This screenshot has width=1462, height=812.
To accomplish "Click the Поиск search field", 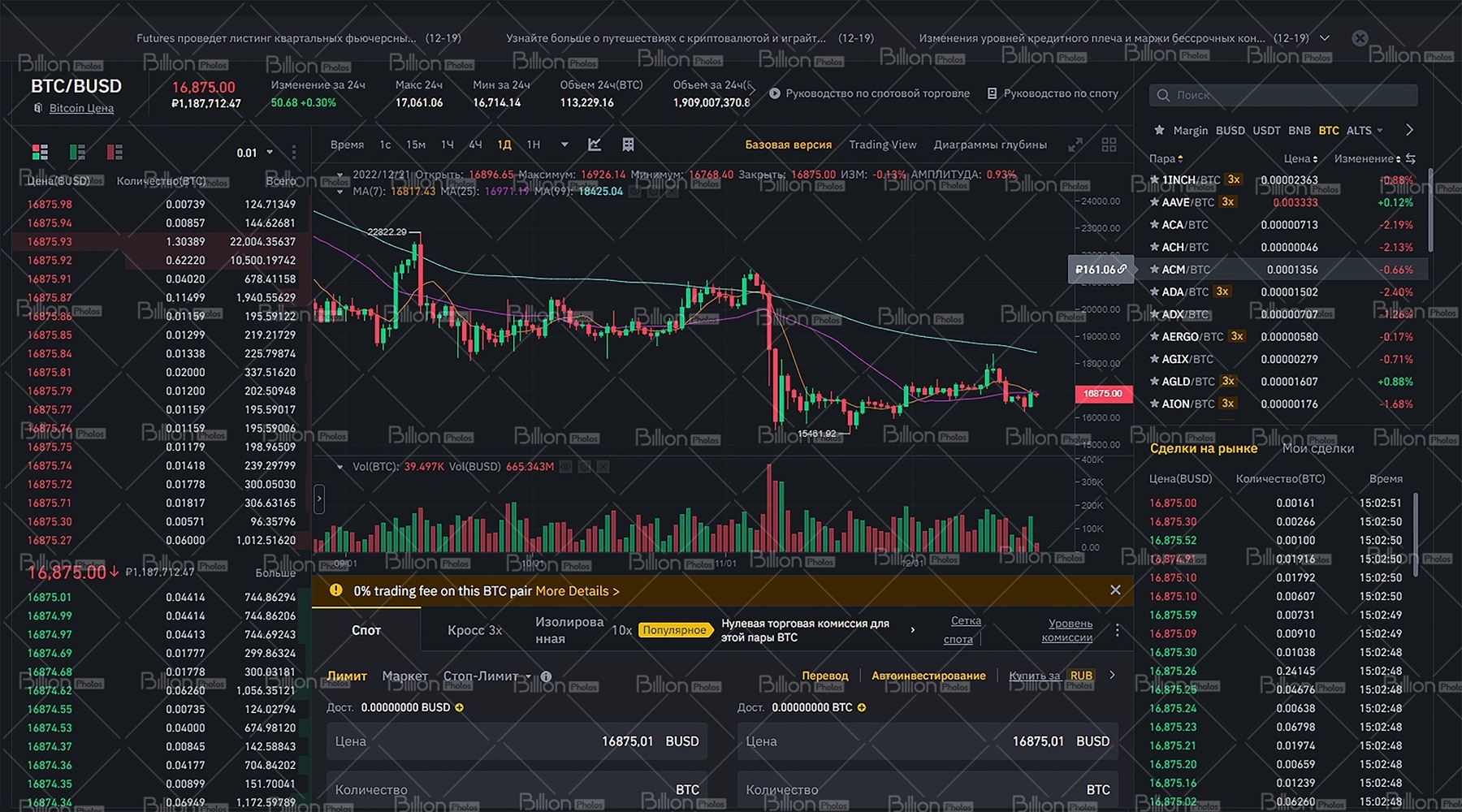I will tap(1283, 95).
